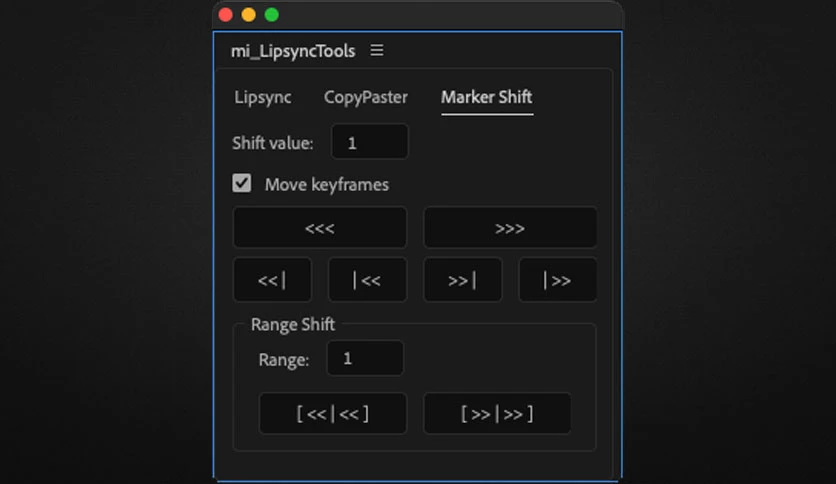The image size is (836, 484).
Task: Click the [>>|>>] range shift button
Action: tap(497, 414)
